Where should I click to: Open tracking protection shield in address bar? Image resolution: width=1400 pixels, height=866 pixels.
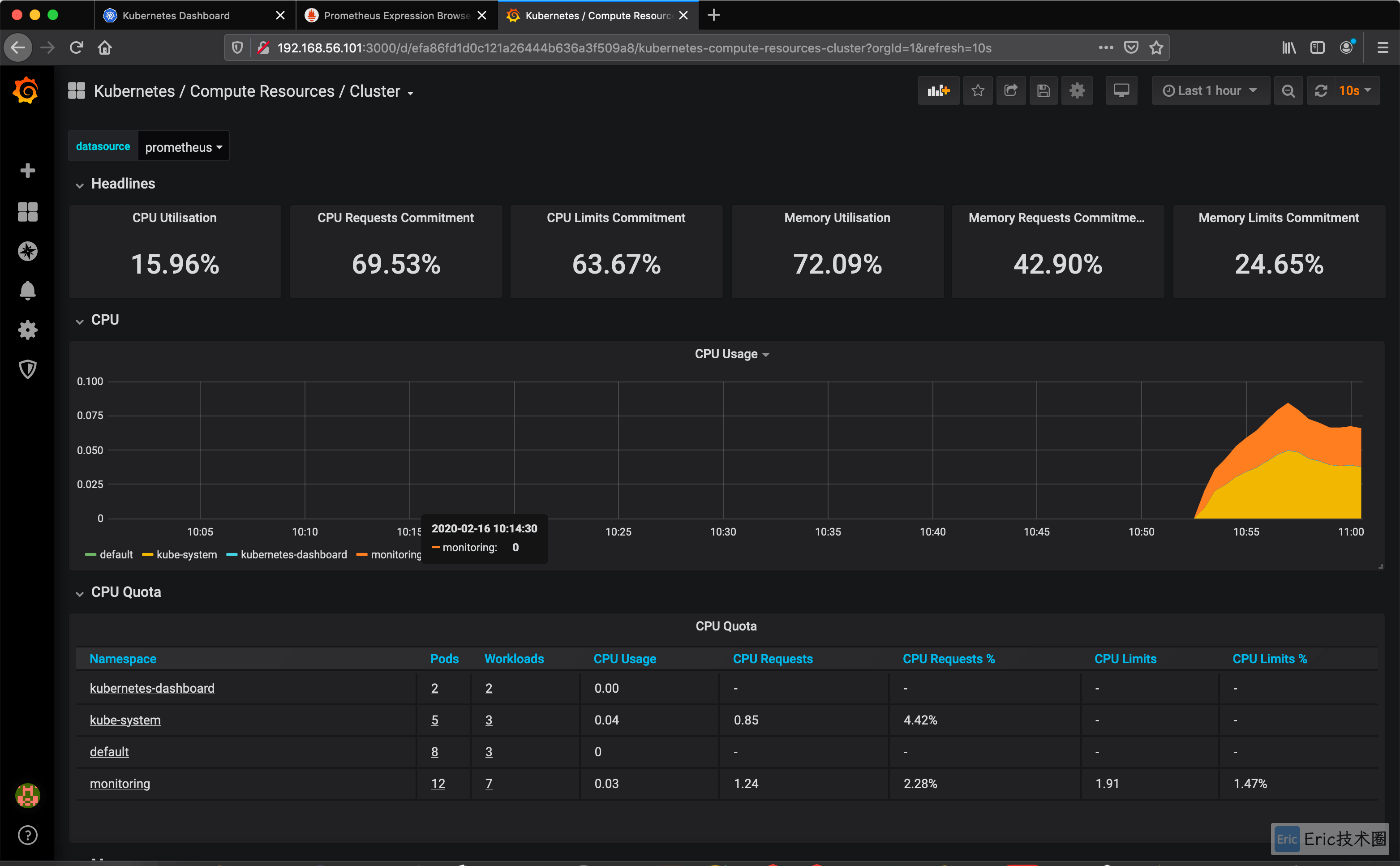237,47
